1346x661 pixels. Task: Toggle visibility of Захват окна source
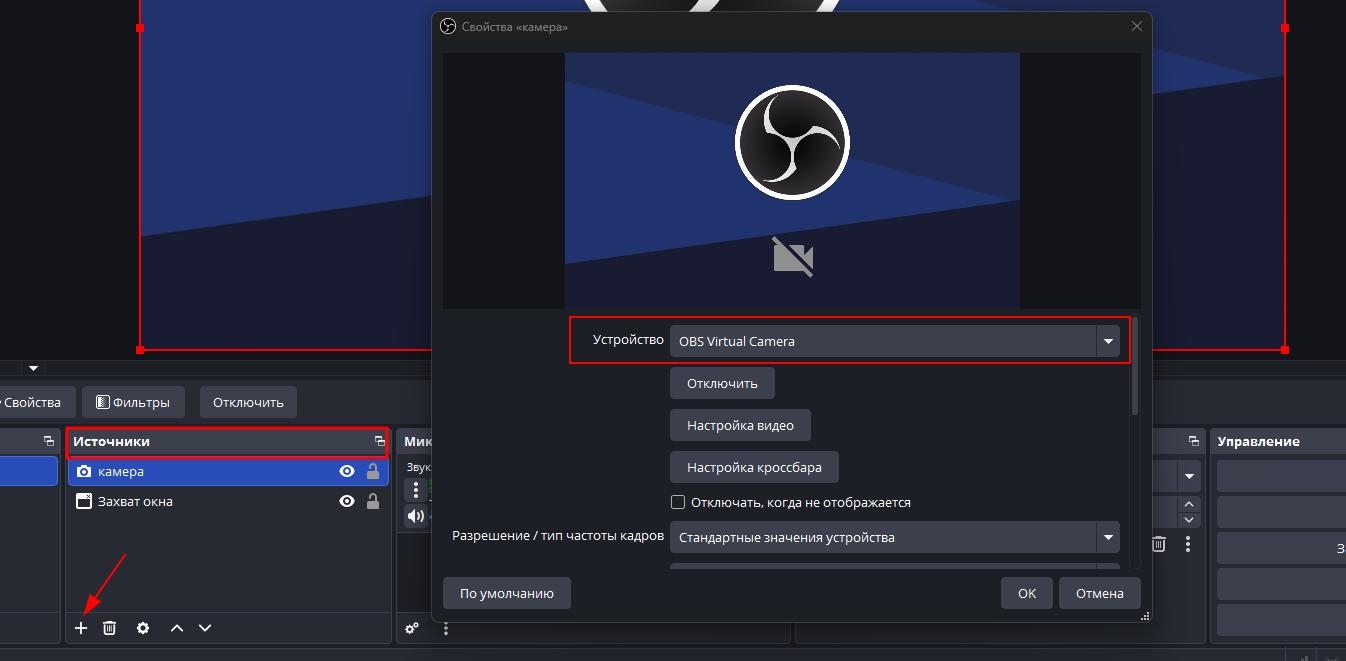click(x=347, y=502)
